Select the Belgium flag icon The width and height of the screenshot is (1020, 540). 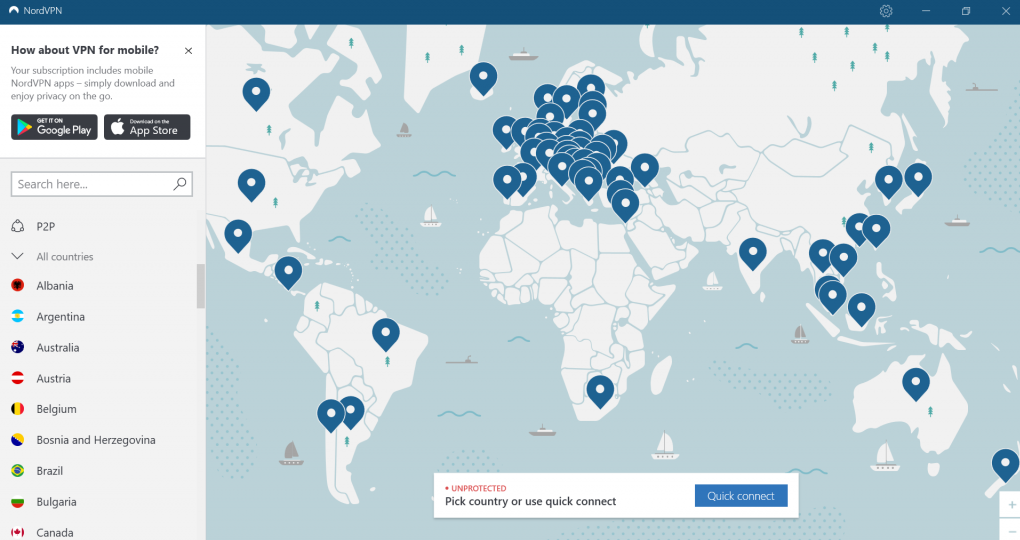coord(18,409)
